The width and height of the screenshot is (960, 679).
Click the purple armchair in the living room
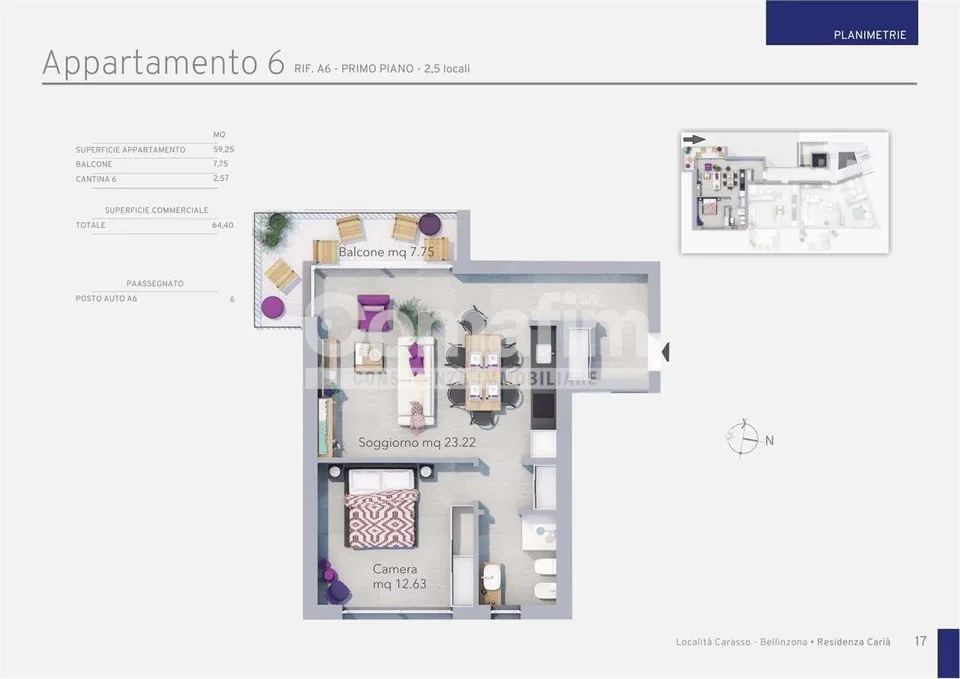[373, 312]
